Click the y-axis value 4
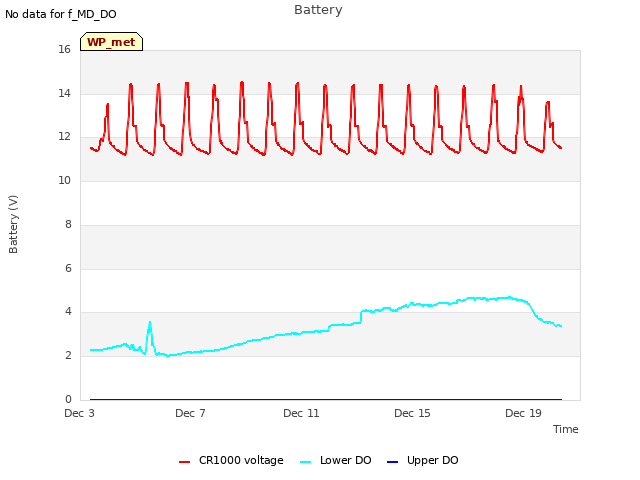 (68, 311)
